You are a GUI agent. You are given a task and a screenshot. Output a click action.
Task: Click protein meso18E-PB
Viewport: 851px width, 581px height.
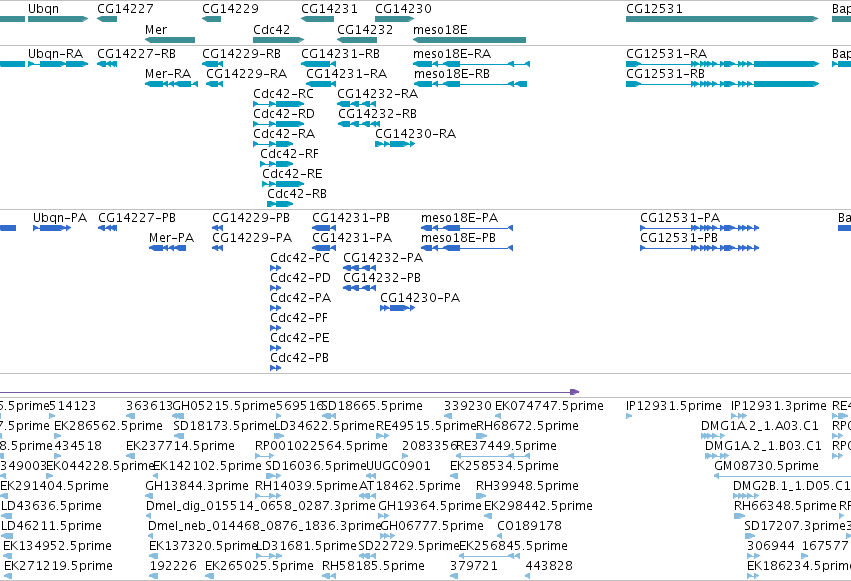(x=458, y=238)
